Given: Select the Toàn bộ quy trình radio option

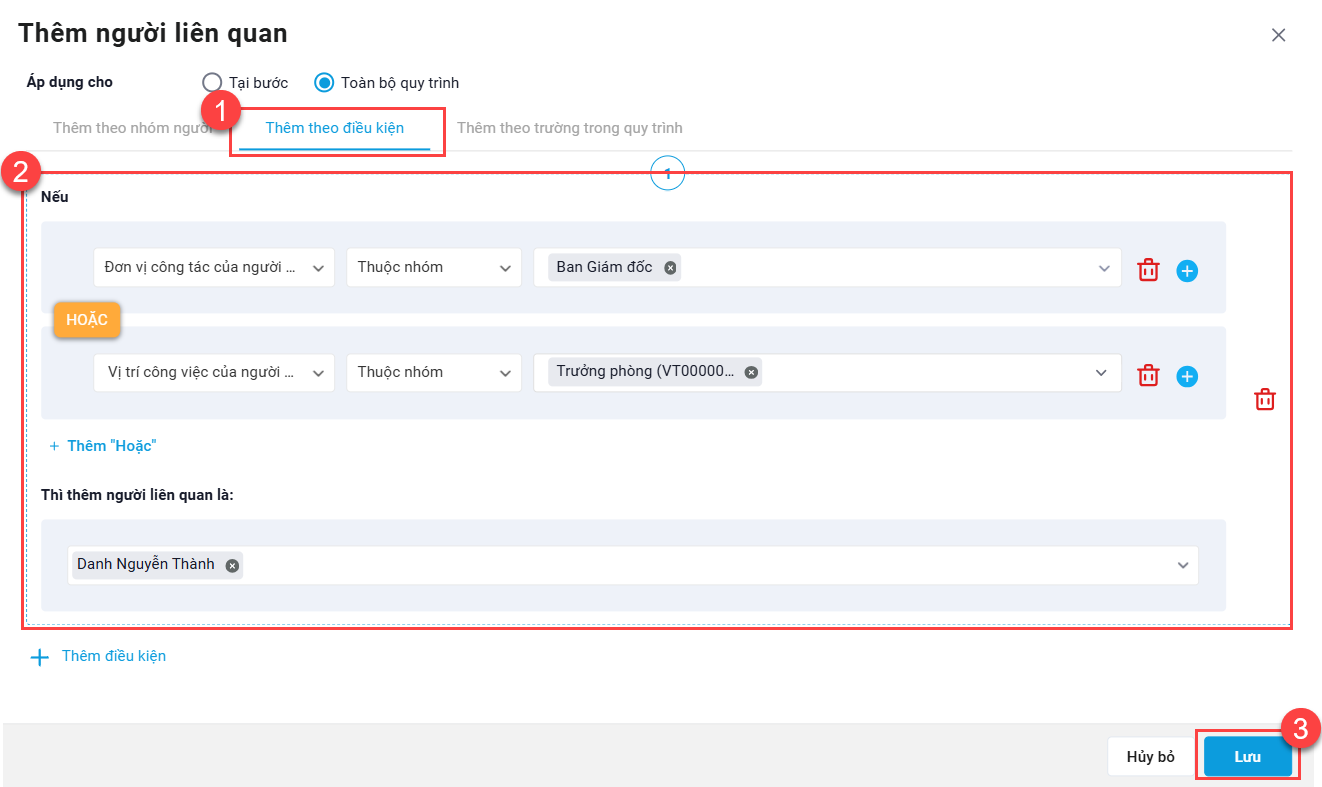Looking at the screenshot, I should [324, 82].
